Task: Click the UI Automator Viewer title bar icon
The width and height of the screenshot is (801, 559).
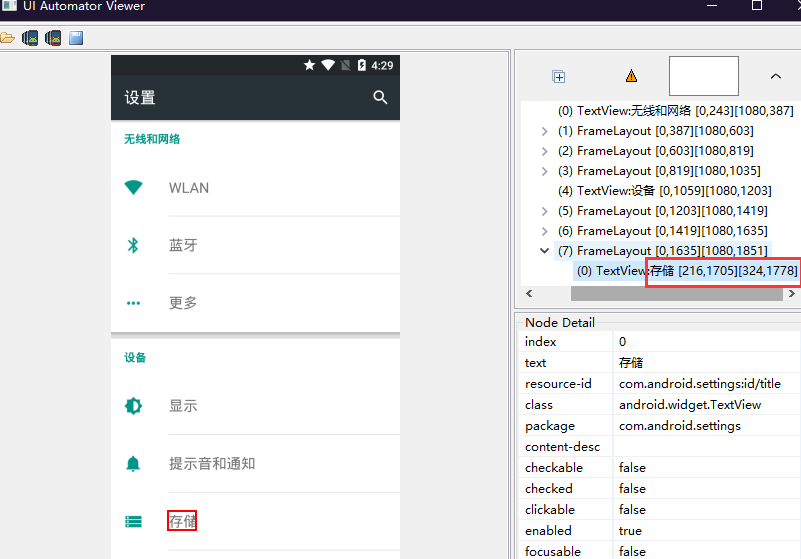Action: [x=9, y=6]
